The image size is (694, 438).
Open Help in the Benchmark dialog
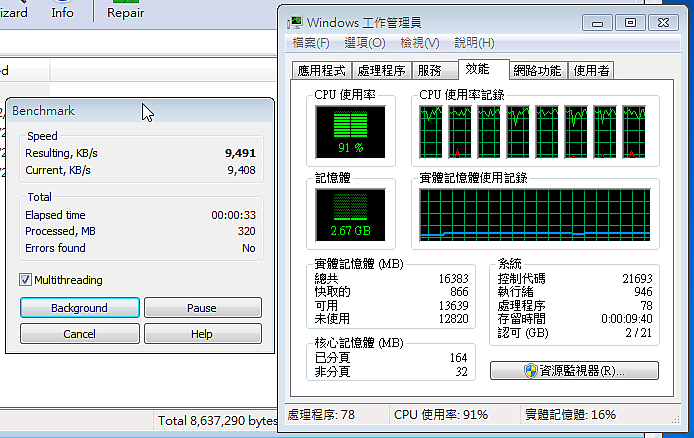point(203,334)
